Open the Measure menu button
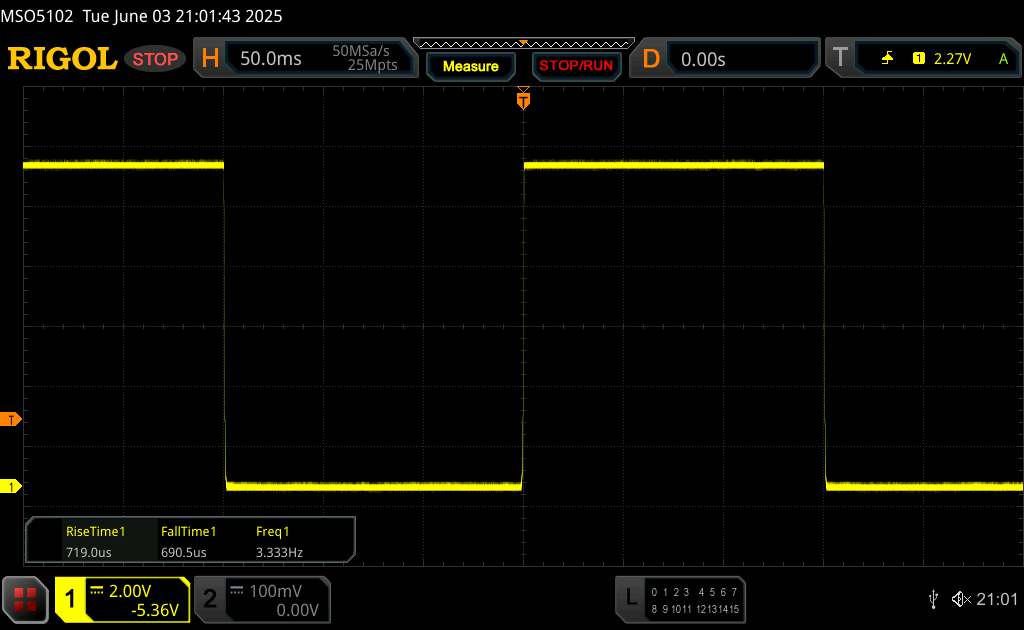This screenshot has width=1024, height=630. coord(470,66)
